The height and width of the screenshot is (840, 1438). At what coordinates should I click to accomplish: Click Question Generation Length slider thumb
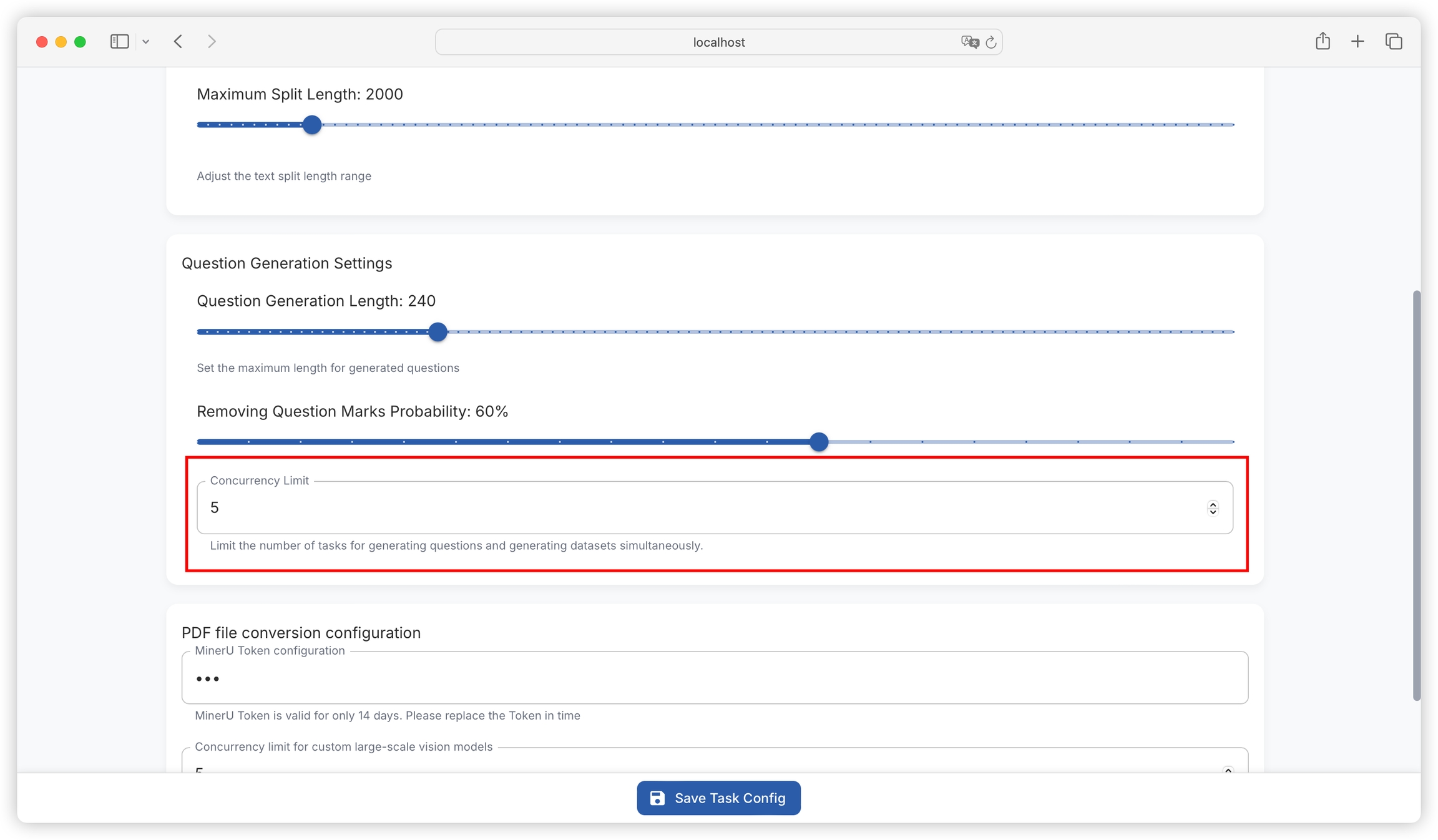click(x=438, y=332)
